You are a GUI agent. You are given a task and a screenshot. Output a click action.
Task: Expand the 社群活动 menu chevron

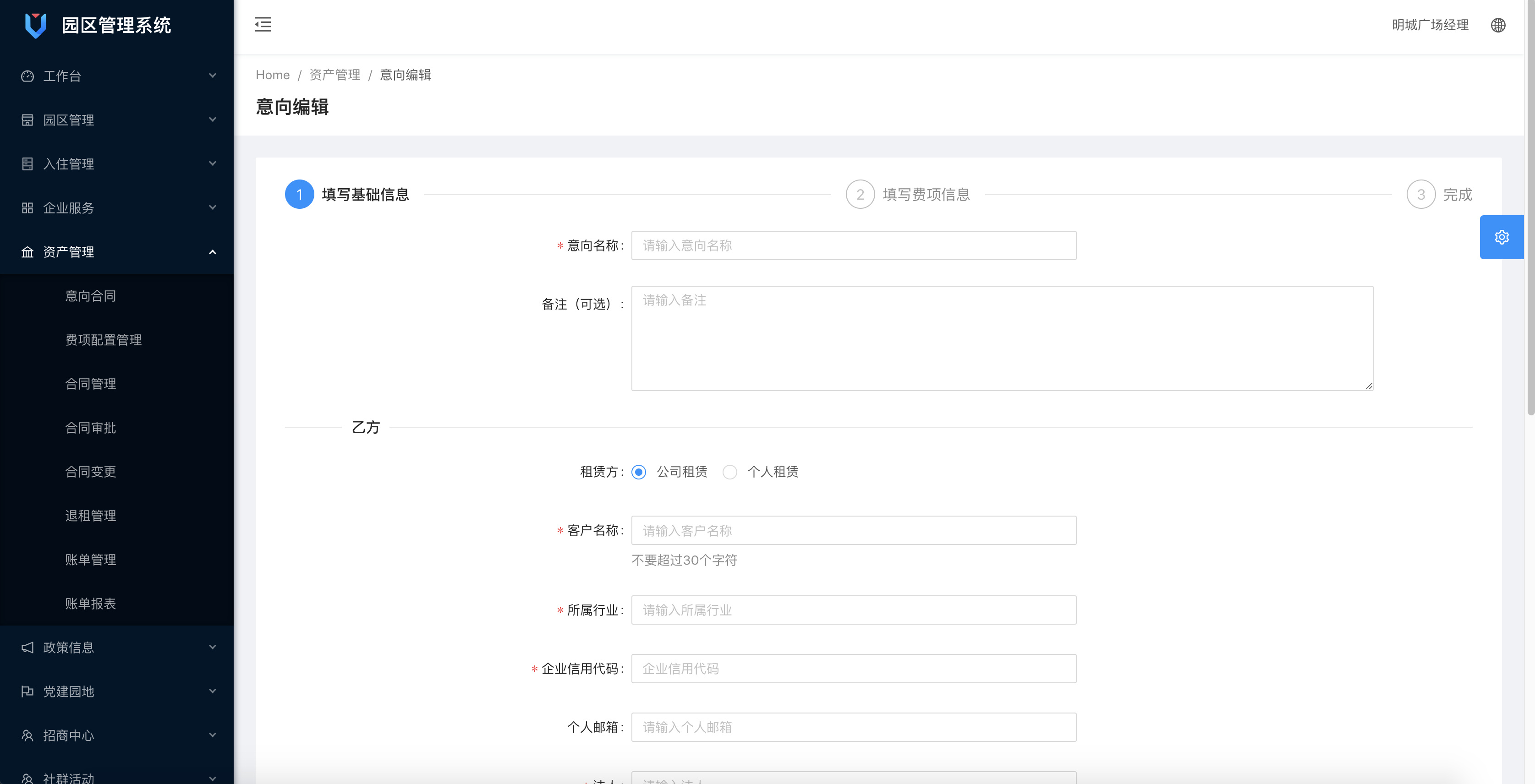(212, 778)
